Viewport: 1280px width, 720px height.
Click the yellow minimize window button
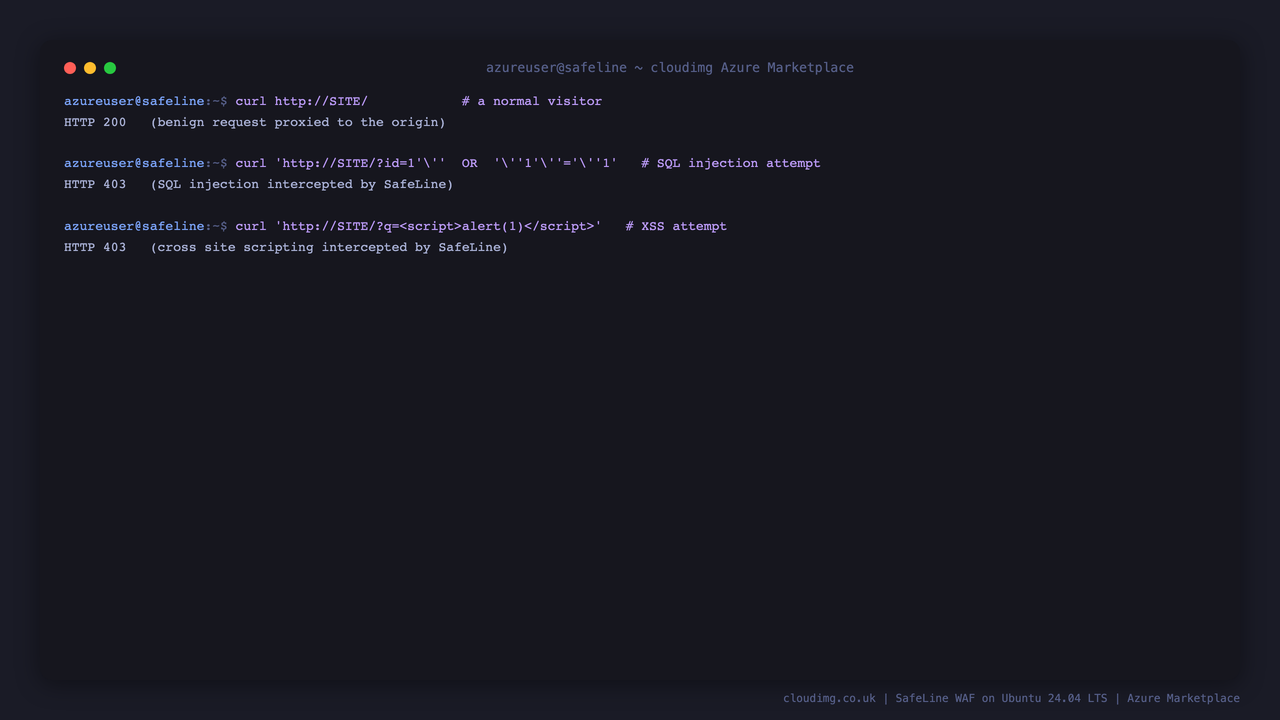click(90, 68)
